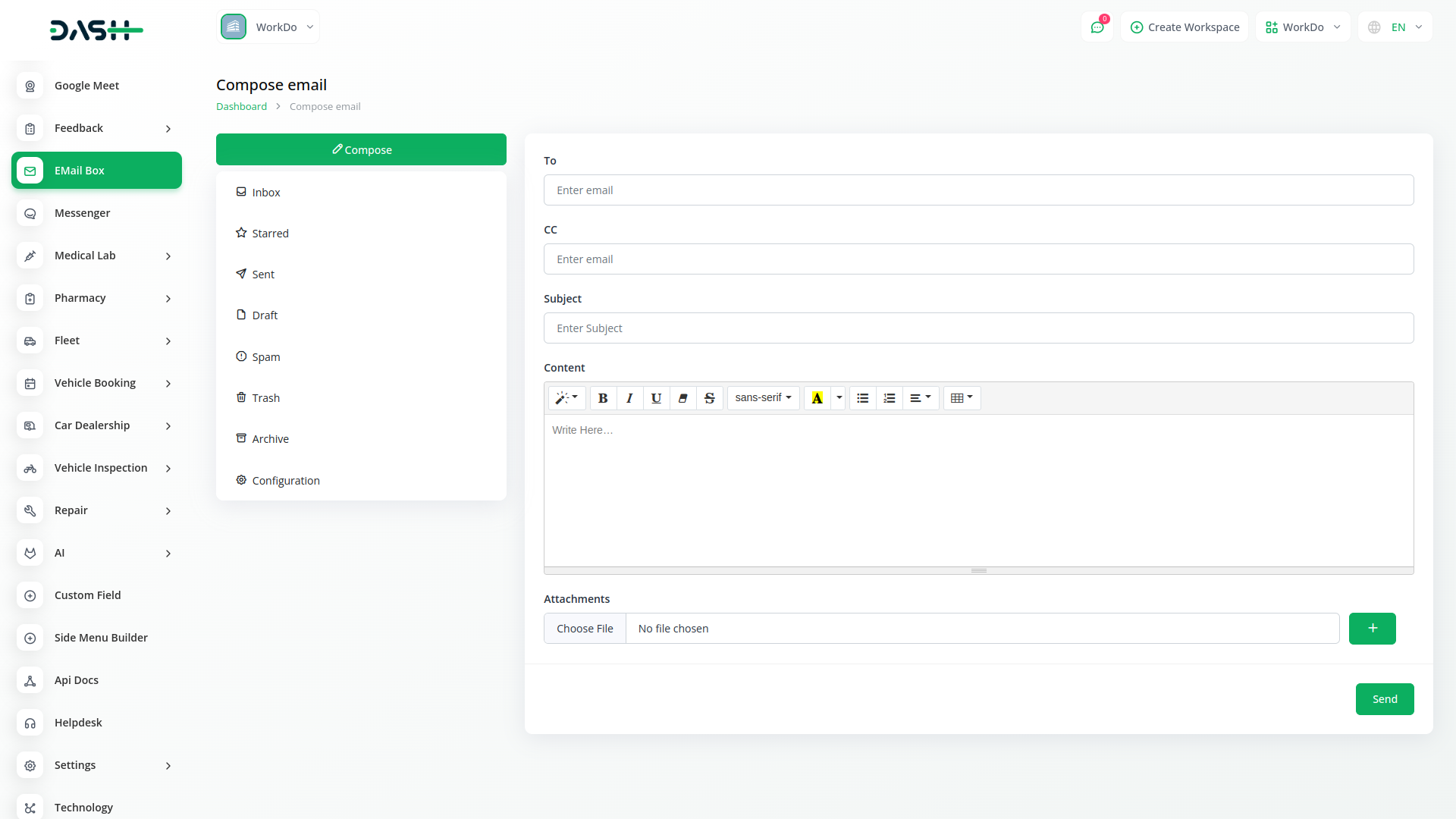Click the editor resize handle bar
Viewport: 1456px width, 819px height.
click(x=978, y=570)
